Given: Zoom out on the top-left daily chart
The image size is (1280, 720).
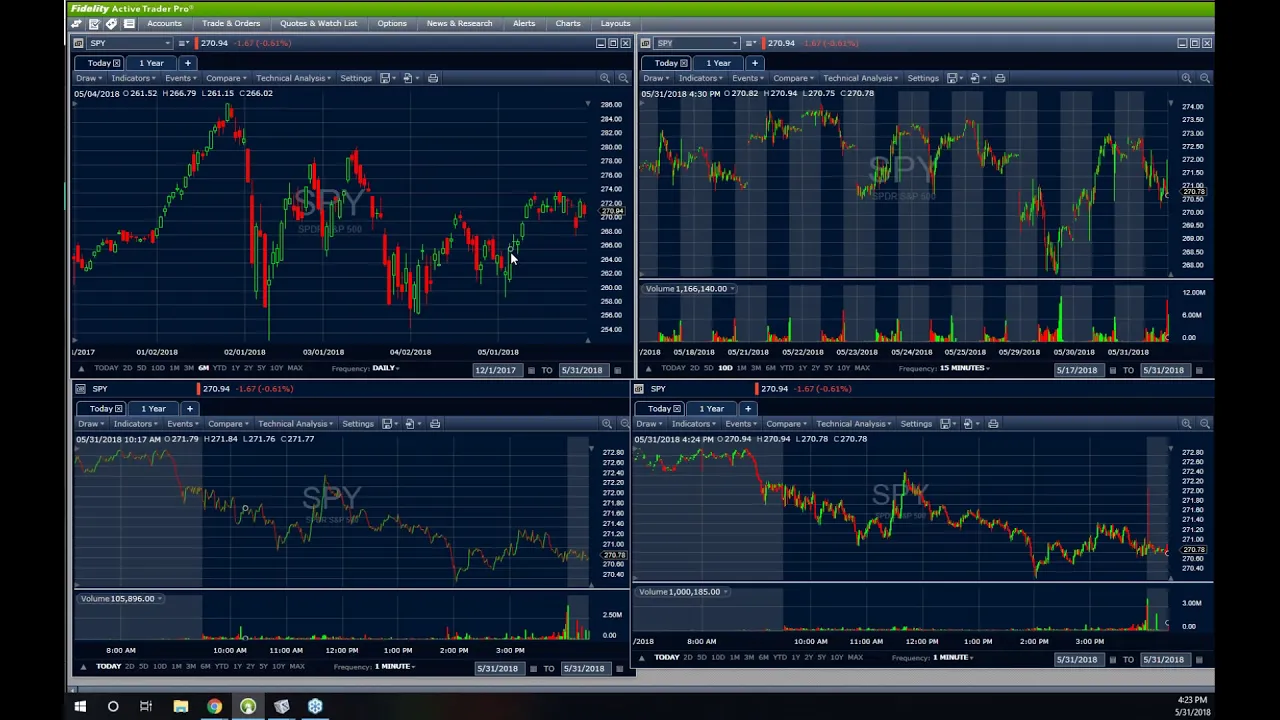Looking at the screenshot, I should pyautogui.click(x=623, y=78).
